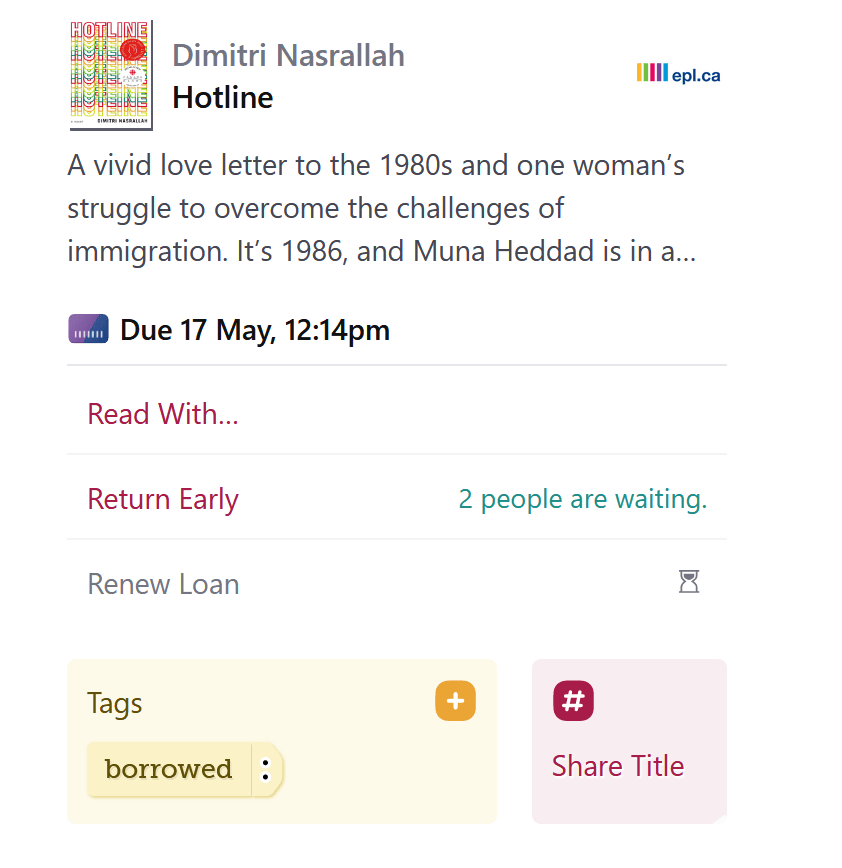
Task: Click the crimson hashtag icon
Action: (x=573, y=701)
